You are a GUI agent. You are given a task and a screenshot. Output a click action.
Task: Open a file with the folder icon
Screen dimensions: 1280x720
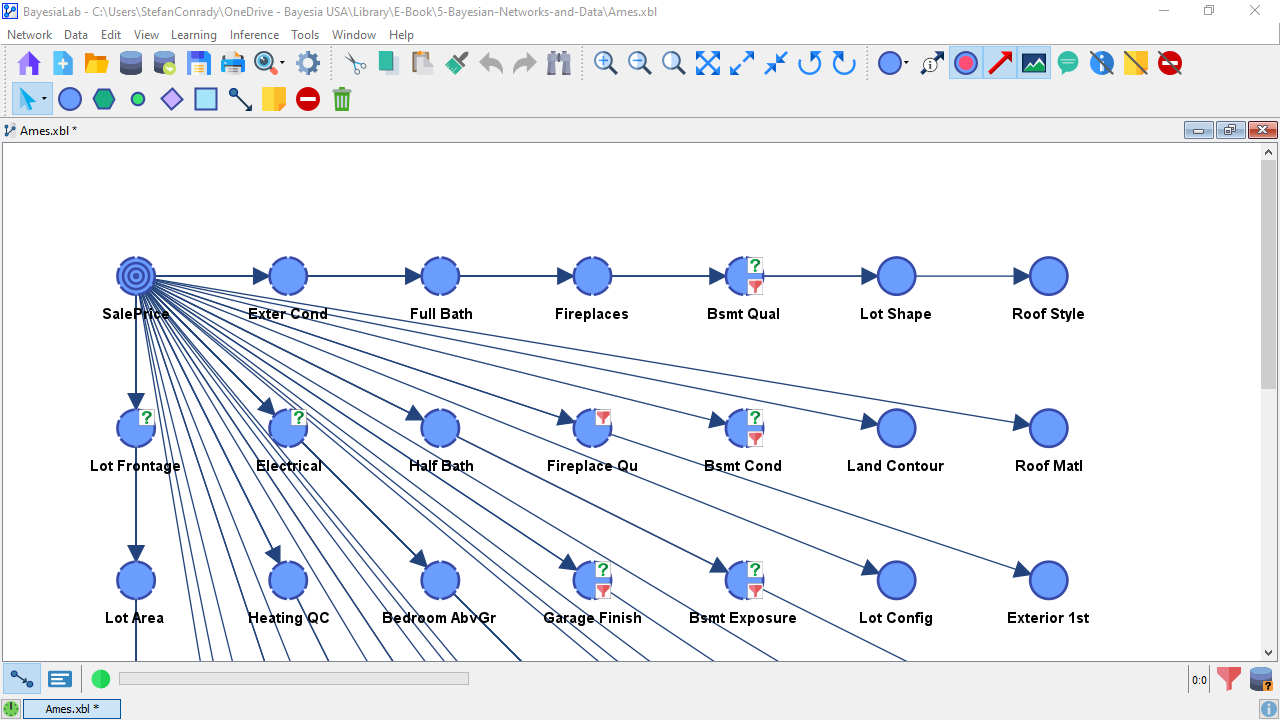(97, 64)
